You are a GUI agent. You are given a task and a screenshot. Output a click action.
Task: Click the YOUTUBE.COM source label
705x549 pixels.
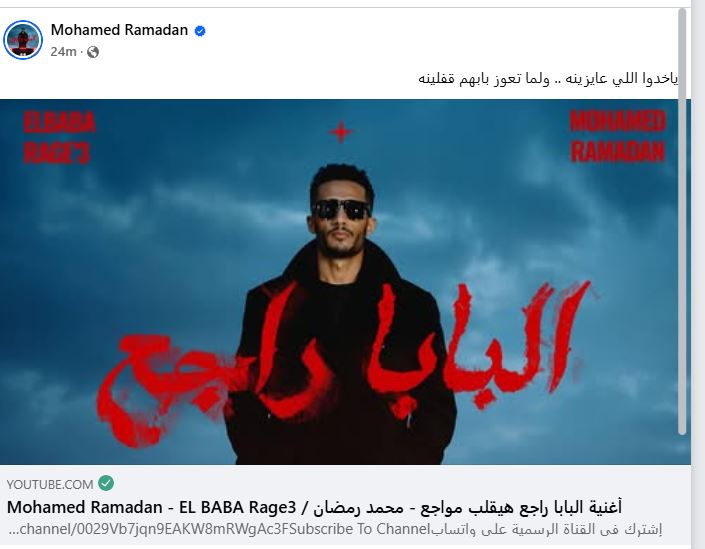[50, 484]
